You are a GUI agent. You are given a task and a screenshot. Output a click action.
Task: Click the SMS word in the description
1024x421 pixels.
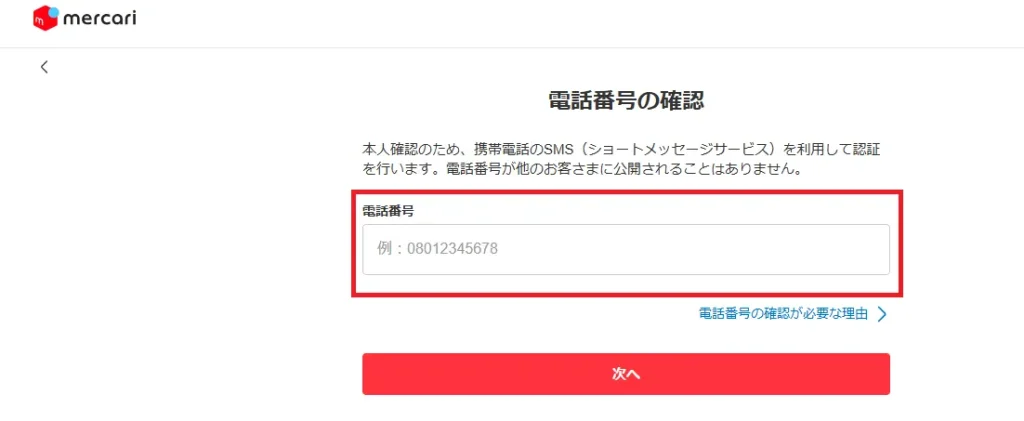(558, 149)
